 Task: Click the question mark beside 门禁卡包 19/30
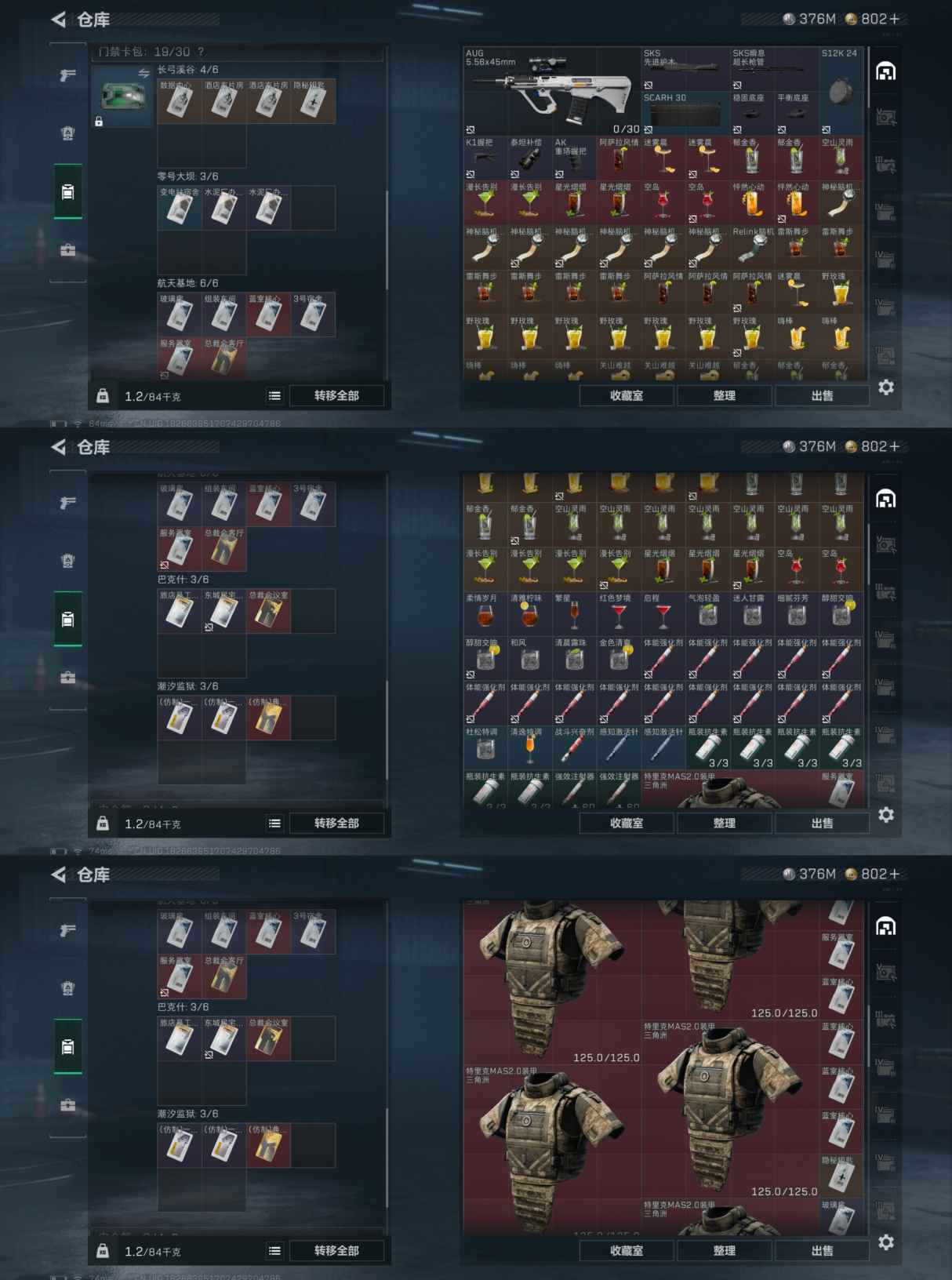coord(201,52)
